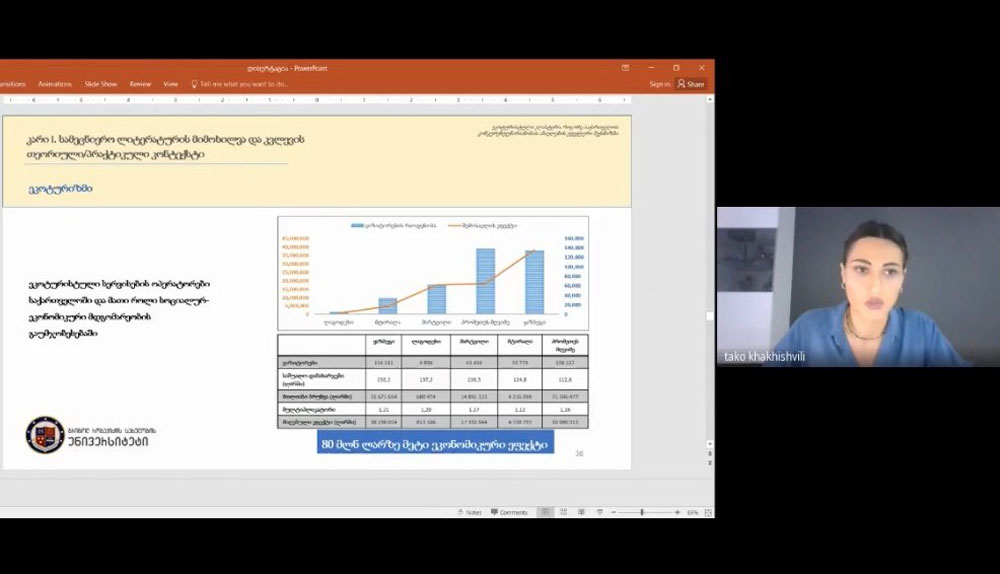Screen dimensions: 1000x574
Task: Click Fit slide to window icon
Action: (707, 512)
